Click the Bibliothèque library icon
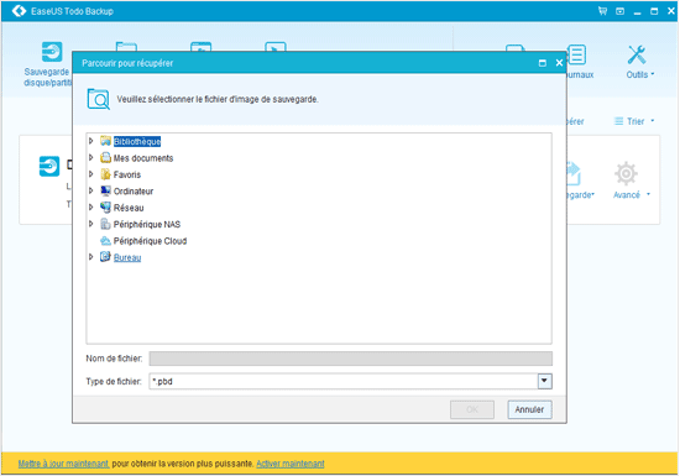 coord(105,141)
